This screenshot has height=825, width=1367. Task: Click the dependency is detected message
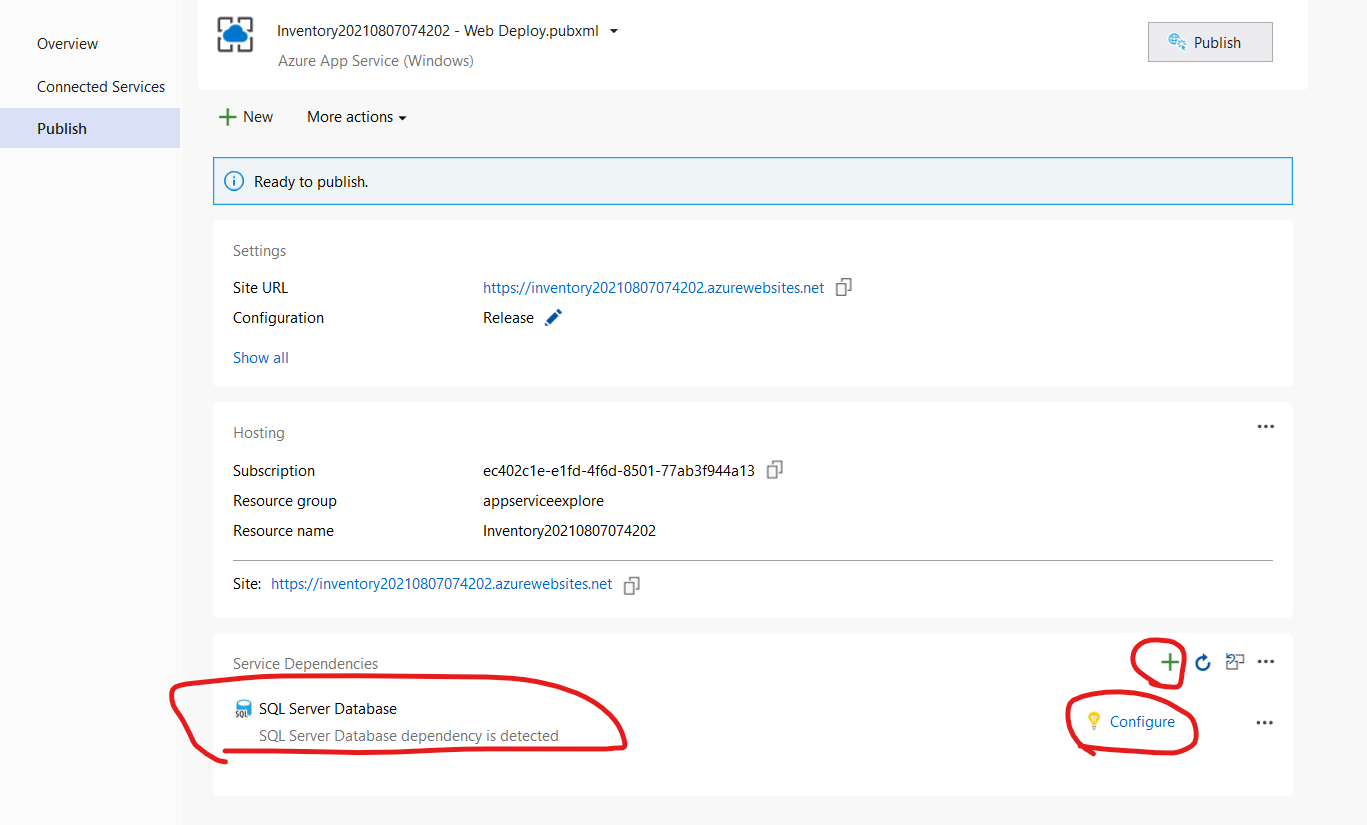pyautogui.click(x=409, y=736)
